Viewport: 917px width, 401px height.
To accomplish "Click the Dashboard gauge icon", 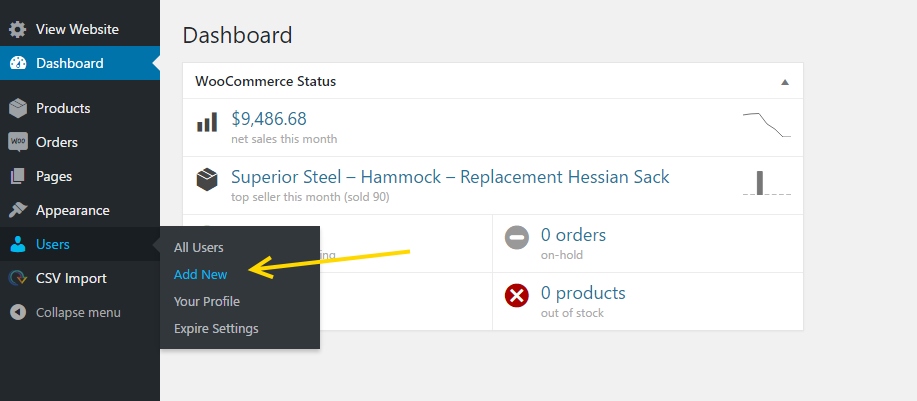I will coord(18,63).
